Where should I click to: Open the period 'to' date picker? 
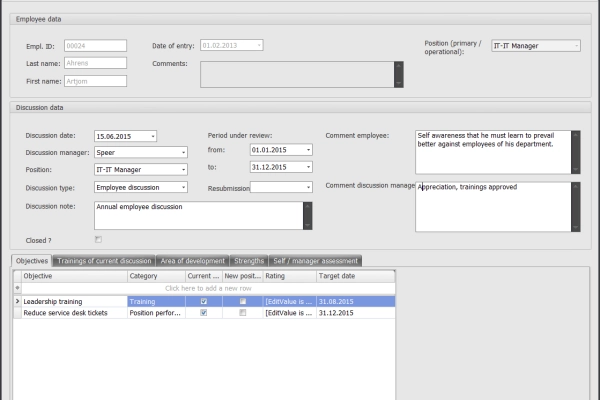pyautogui.click(x=308, y=167)
